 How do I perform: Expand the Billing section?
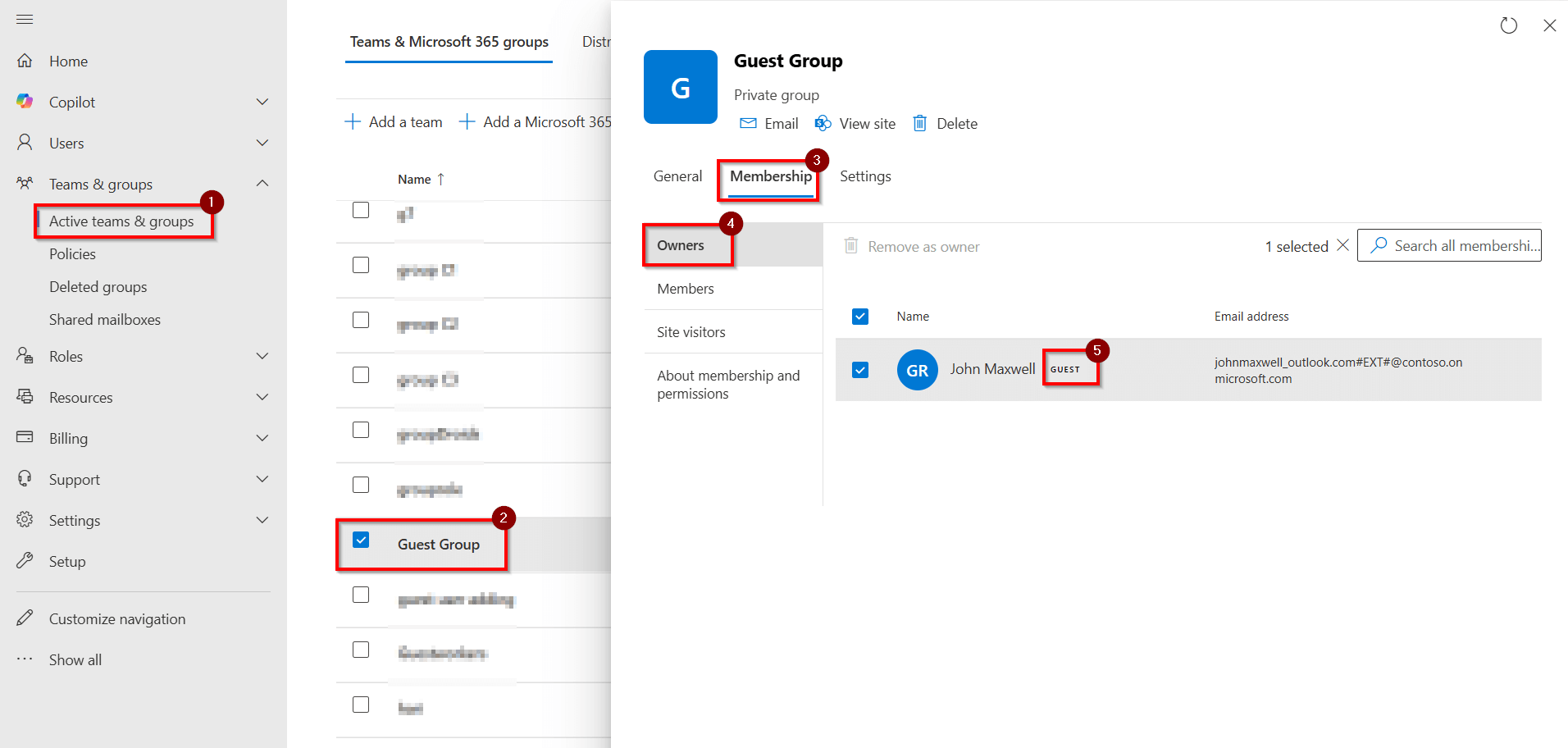[262, 438]
